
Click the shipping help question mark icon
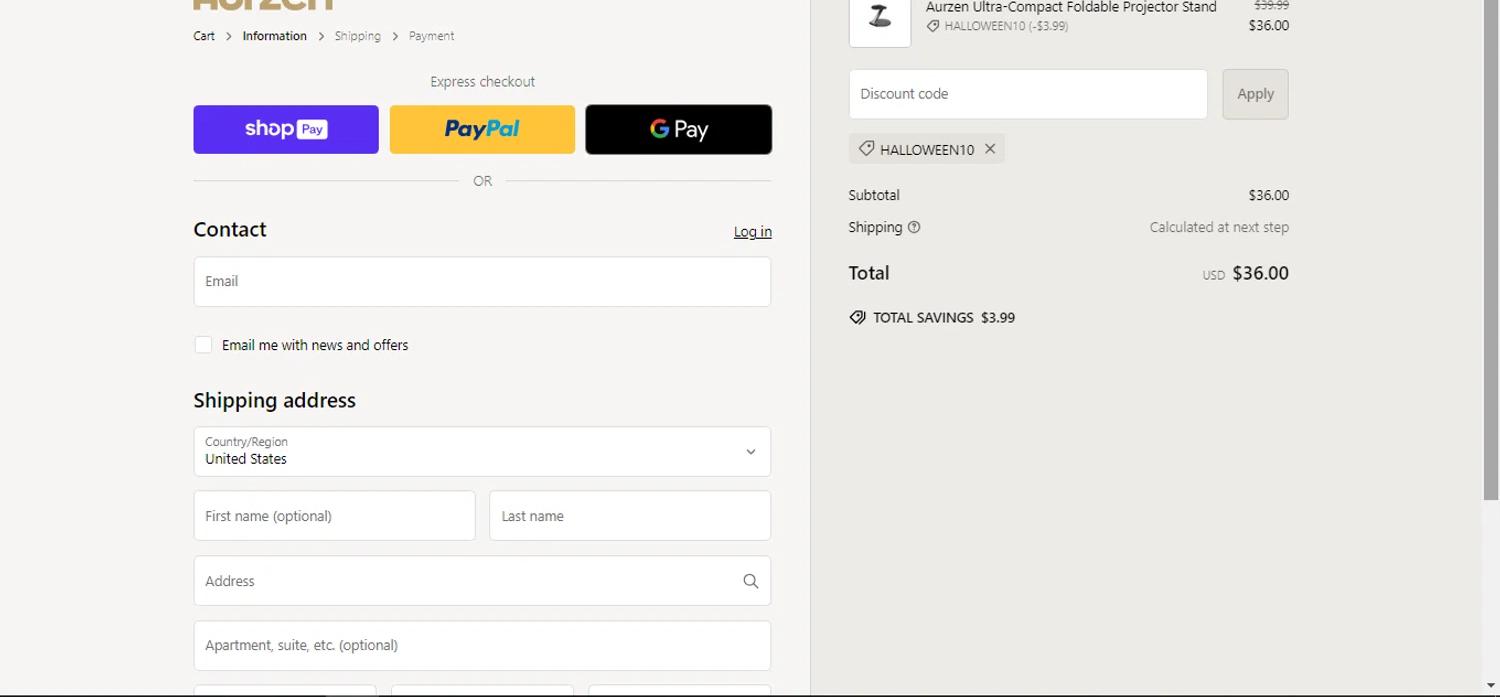[914, 227]
